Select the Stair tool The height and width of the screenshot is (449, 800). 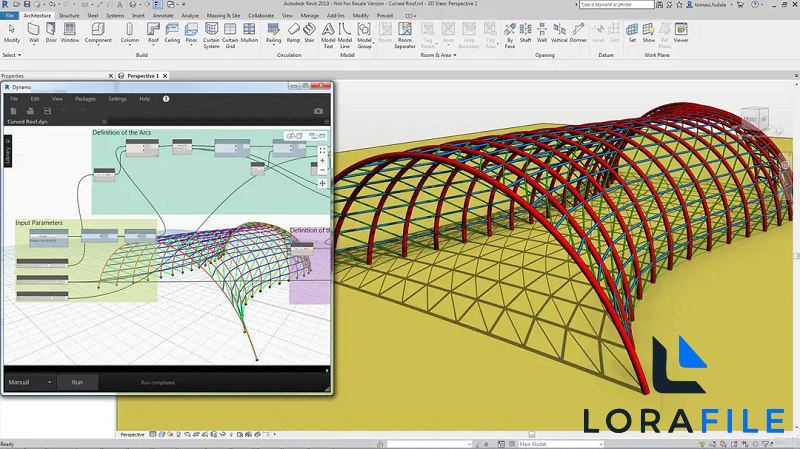point(309,33)
